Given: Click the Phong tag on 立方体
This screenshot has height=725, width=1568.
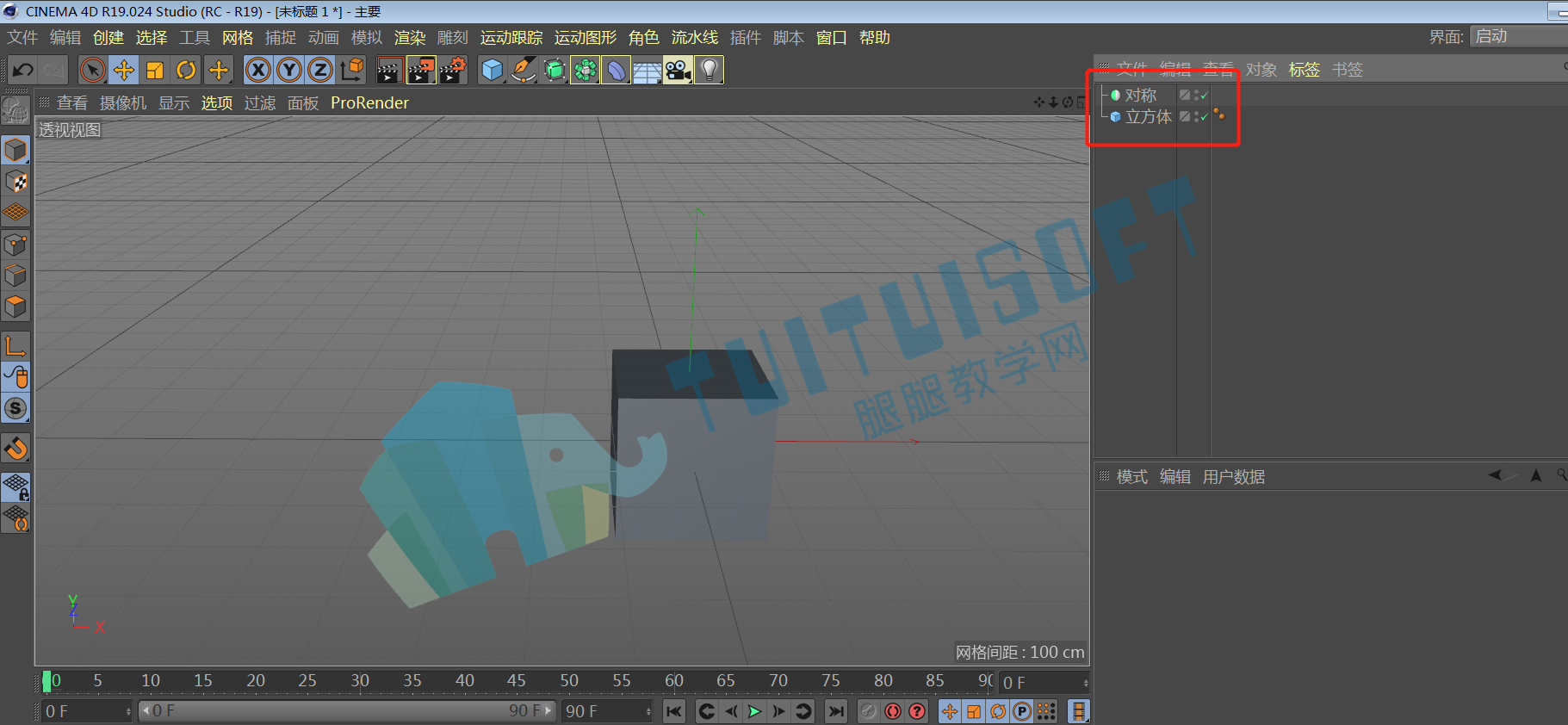Looking at the screenshot, I should [x=1219, y=114].
